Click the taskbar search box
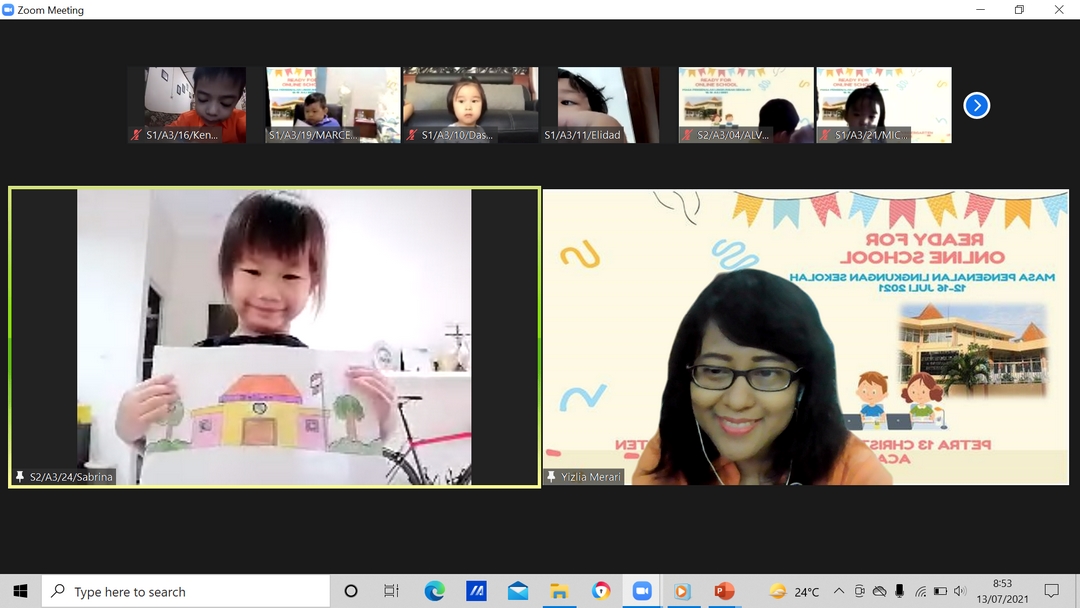 click(x=186, y=591)
